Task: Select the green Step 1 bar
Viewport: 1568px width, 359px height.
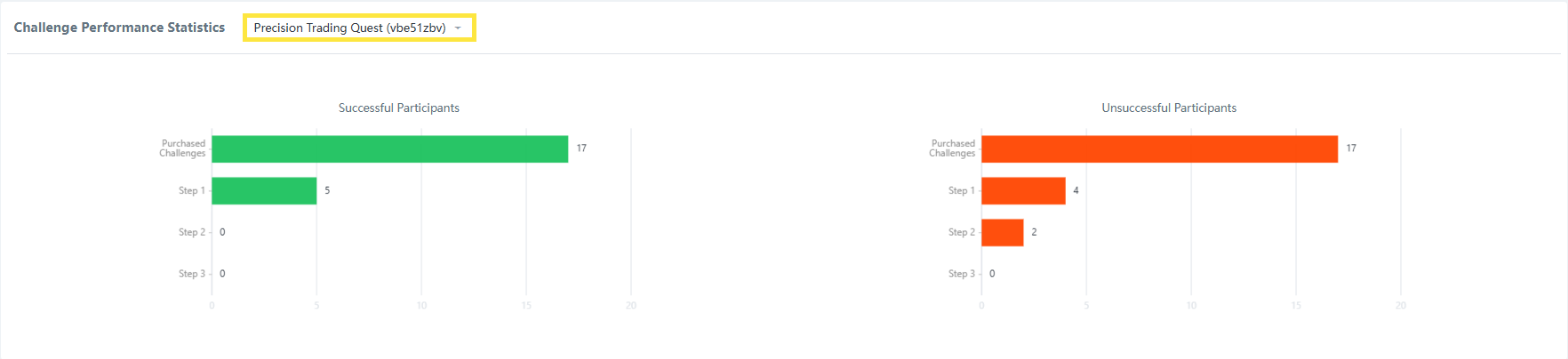Action: tap(264, 191)
